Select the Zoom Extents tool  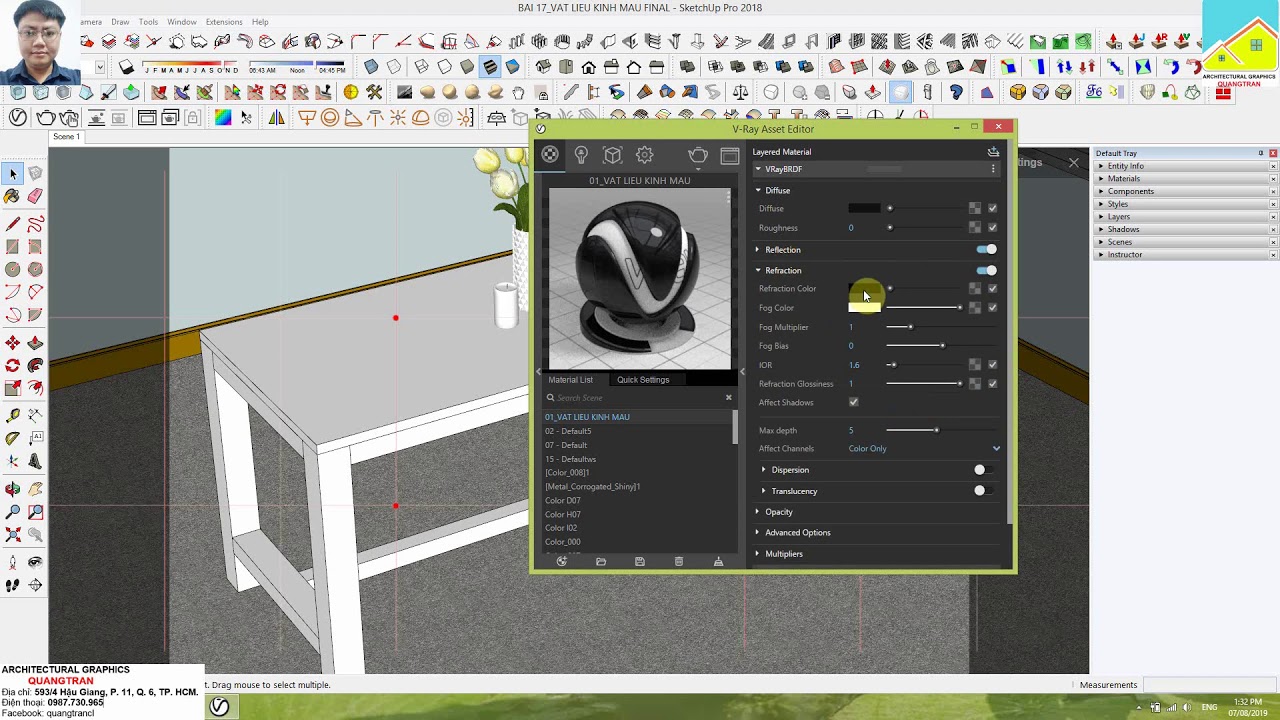coord(13,535)
